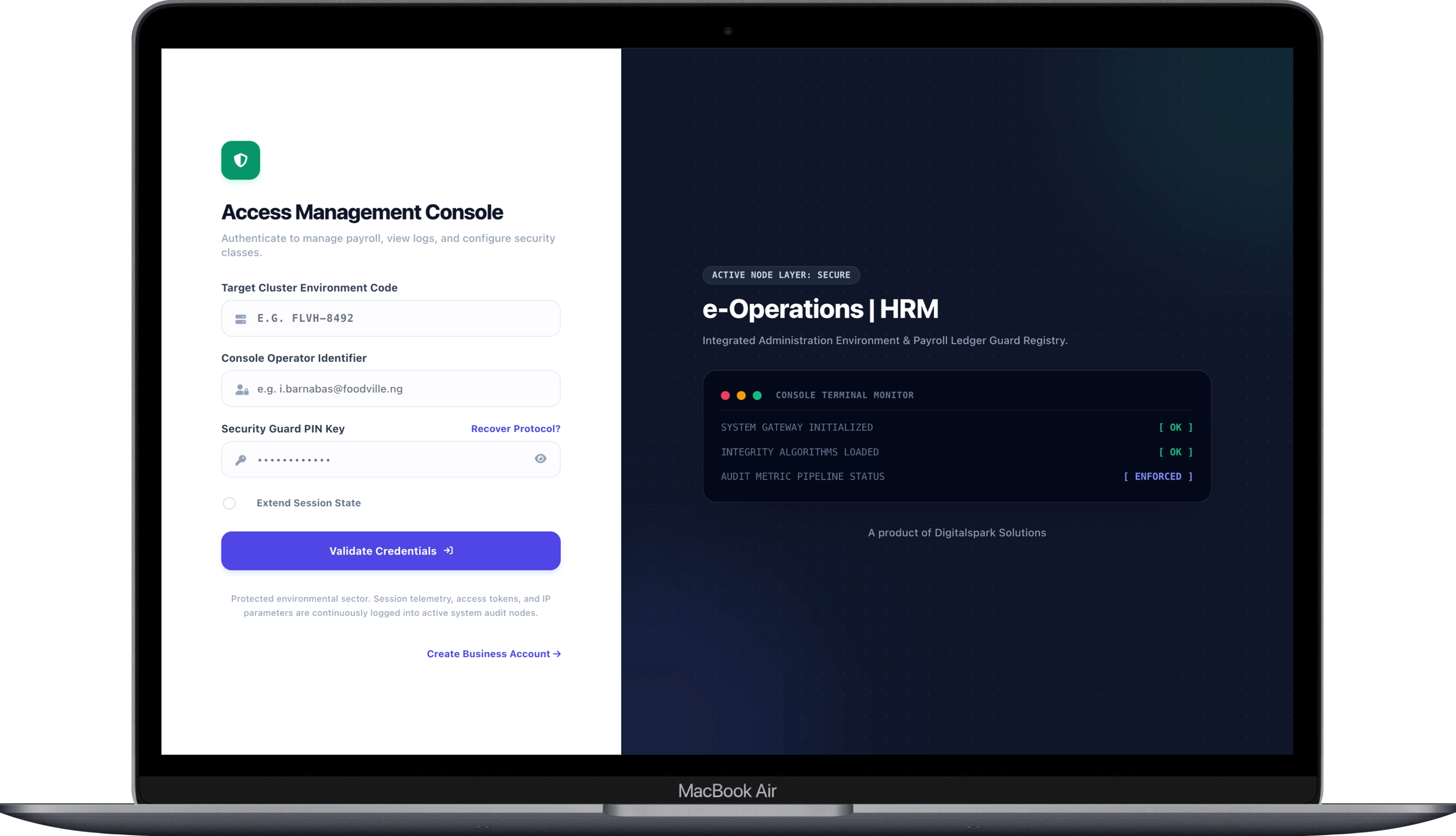Click the INTEGRITY ALGORITHMS LOADED line

click(799, 452)
